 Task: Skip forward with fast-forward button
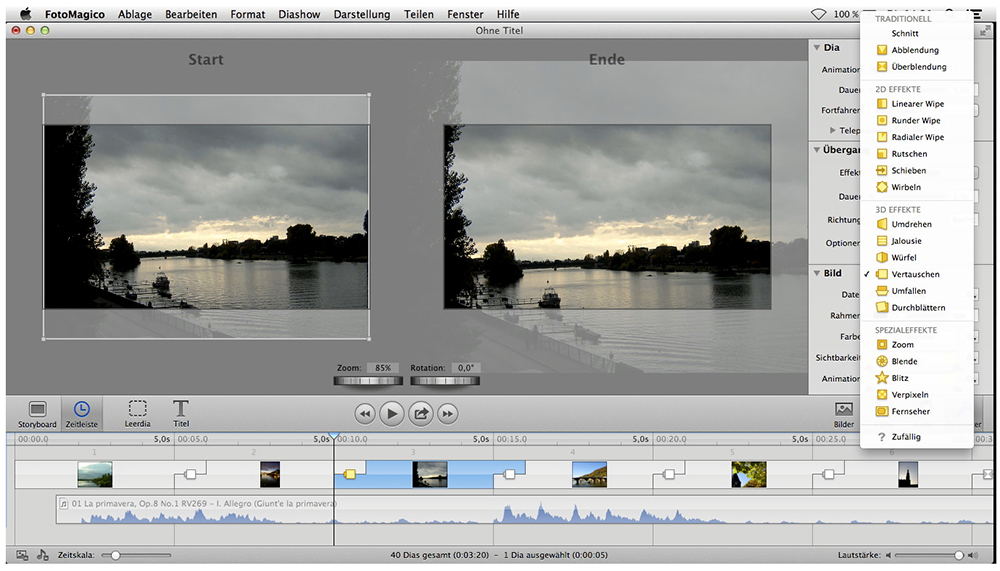pos(448,413)
